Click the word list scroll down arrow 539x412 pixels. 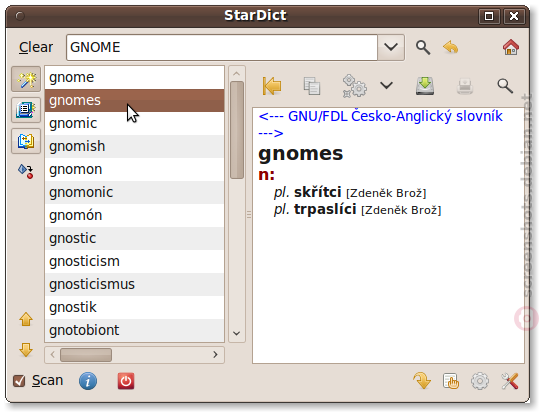coord(236,333)
